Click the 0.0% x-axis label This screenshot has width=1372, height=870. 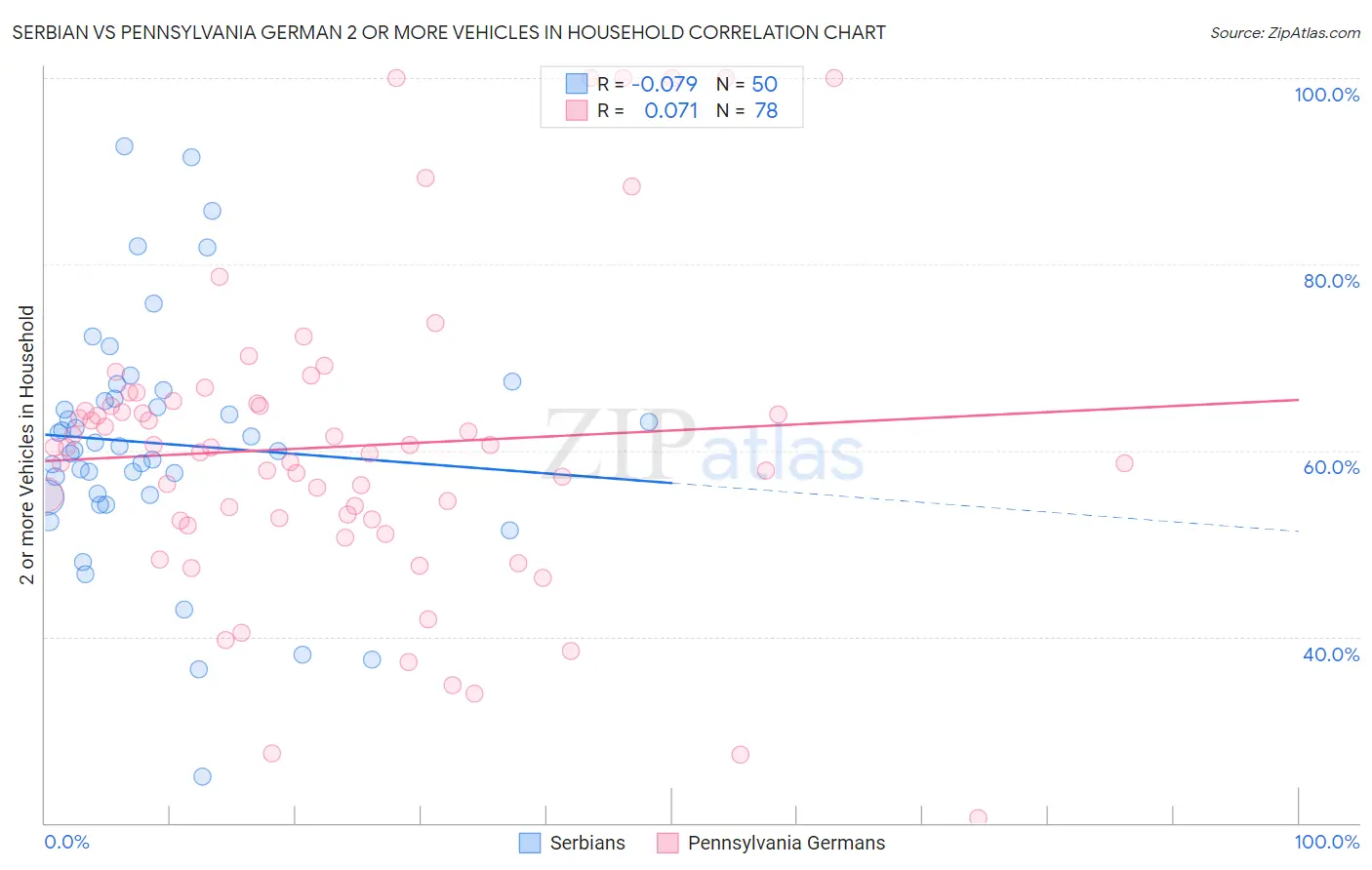[66, 842]
